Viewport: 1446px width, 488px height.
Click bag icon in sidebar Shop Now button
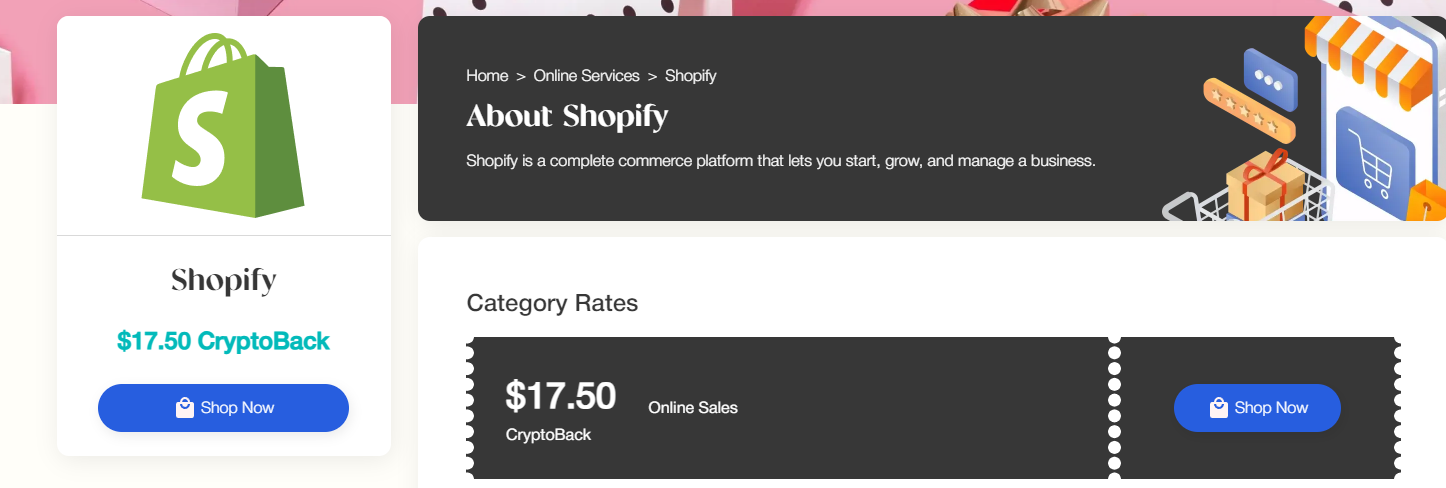click(184, 408)
